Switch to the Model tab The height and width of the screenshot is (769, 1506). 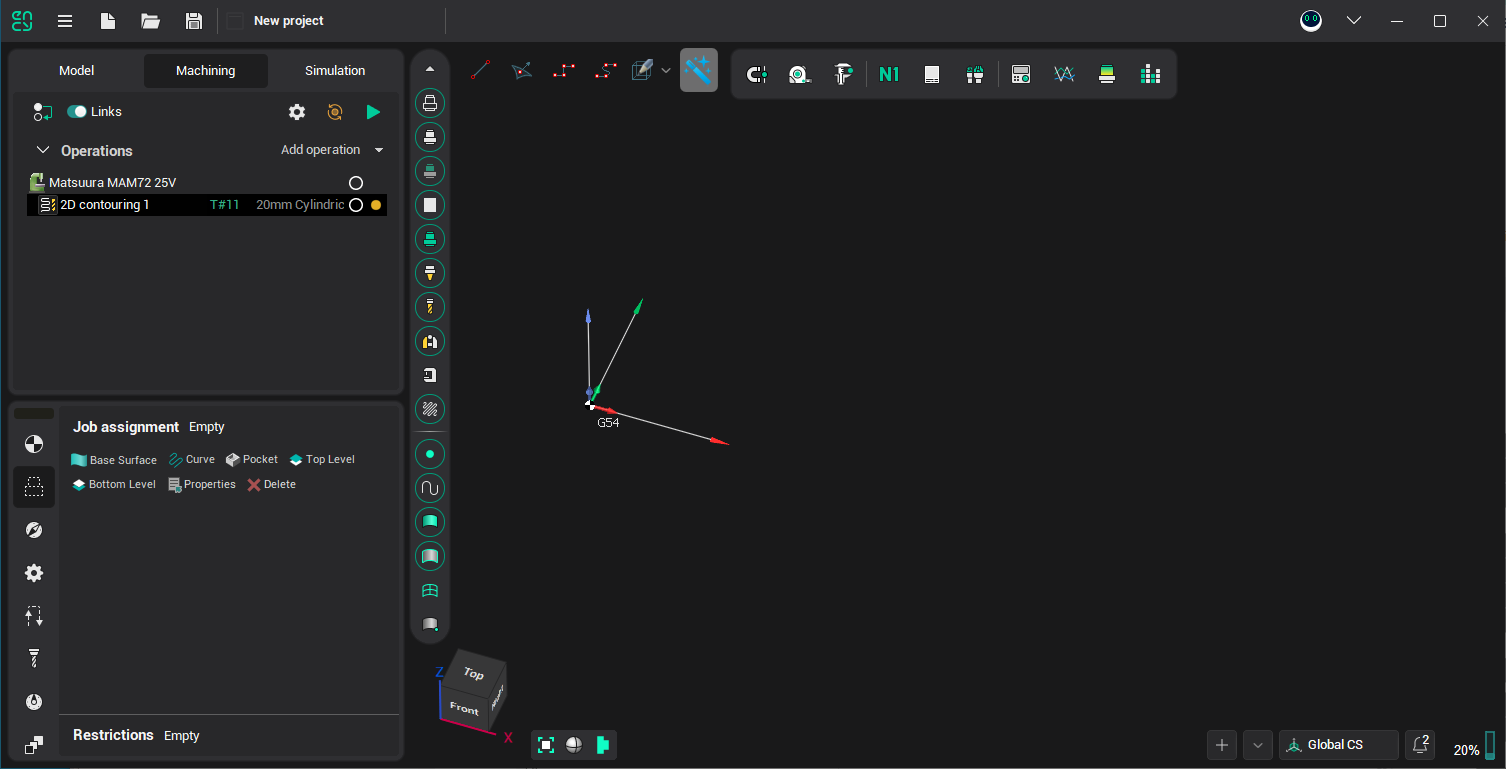[77, 71]
